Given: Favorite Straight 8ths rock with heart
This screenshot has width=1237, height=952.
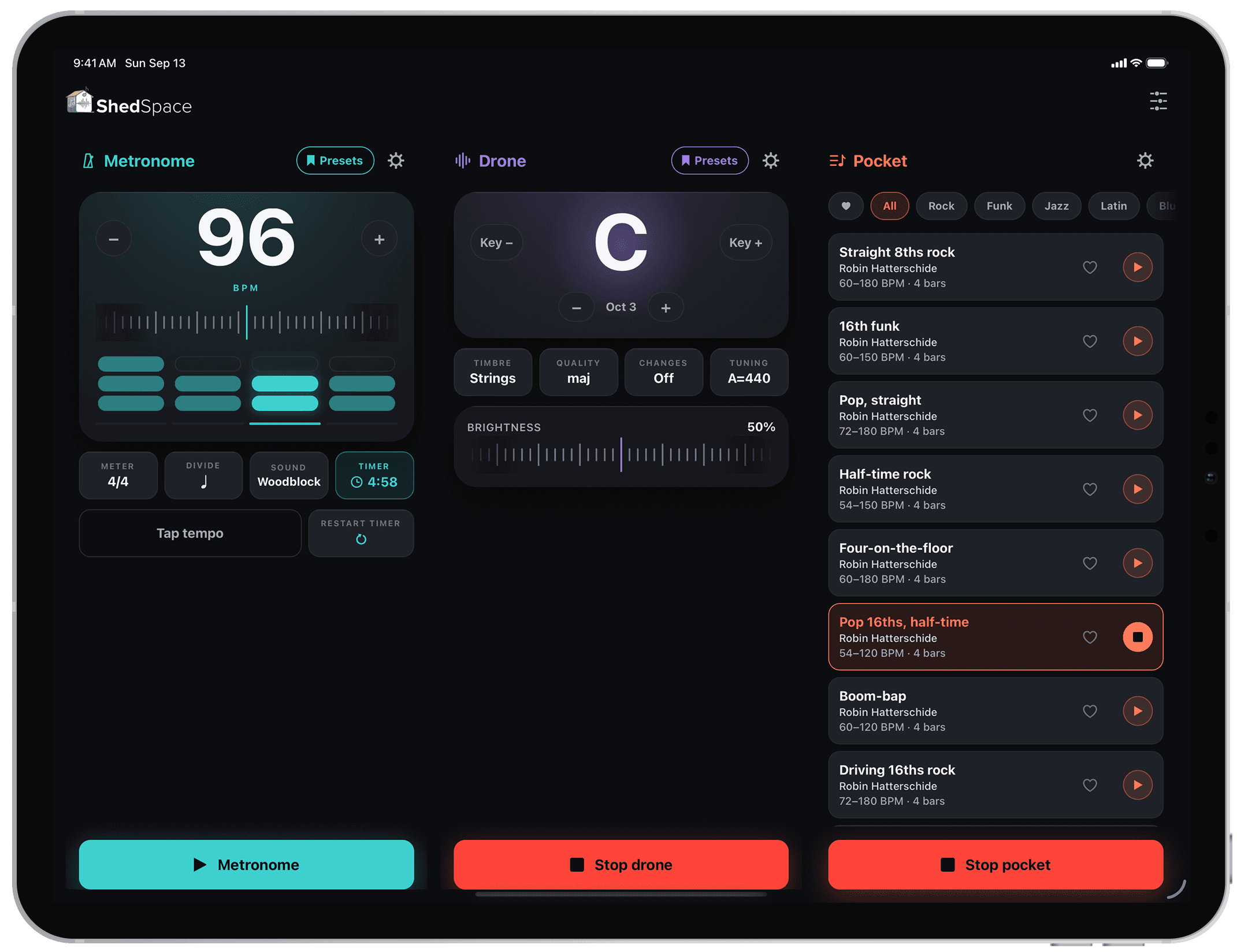Looking at the screenshot, I should (x=1090, y=267).
